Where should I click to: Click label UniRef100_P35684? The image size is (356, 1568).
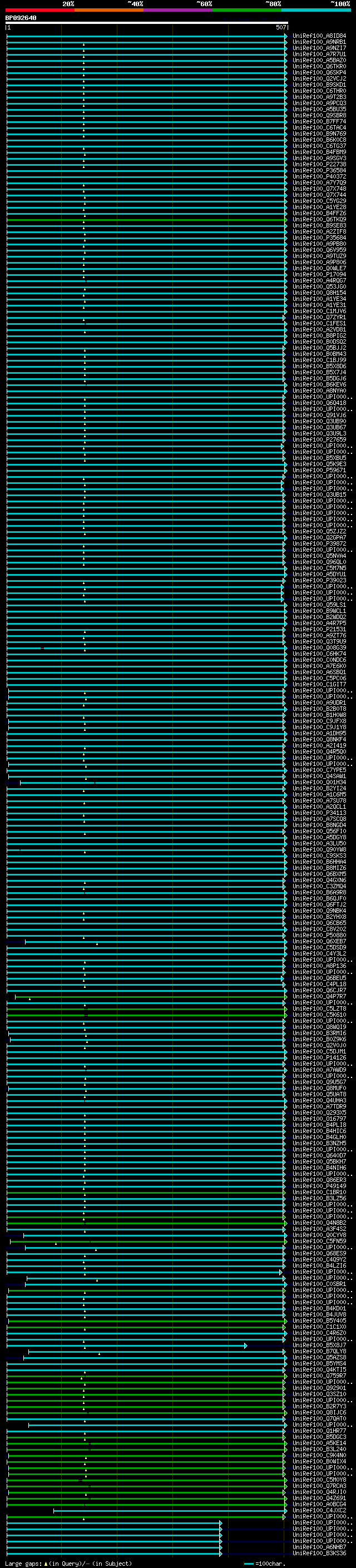click(319, 238)
